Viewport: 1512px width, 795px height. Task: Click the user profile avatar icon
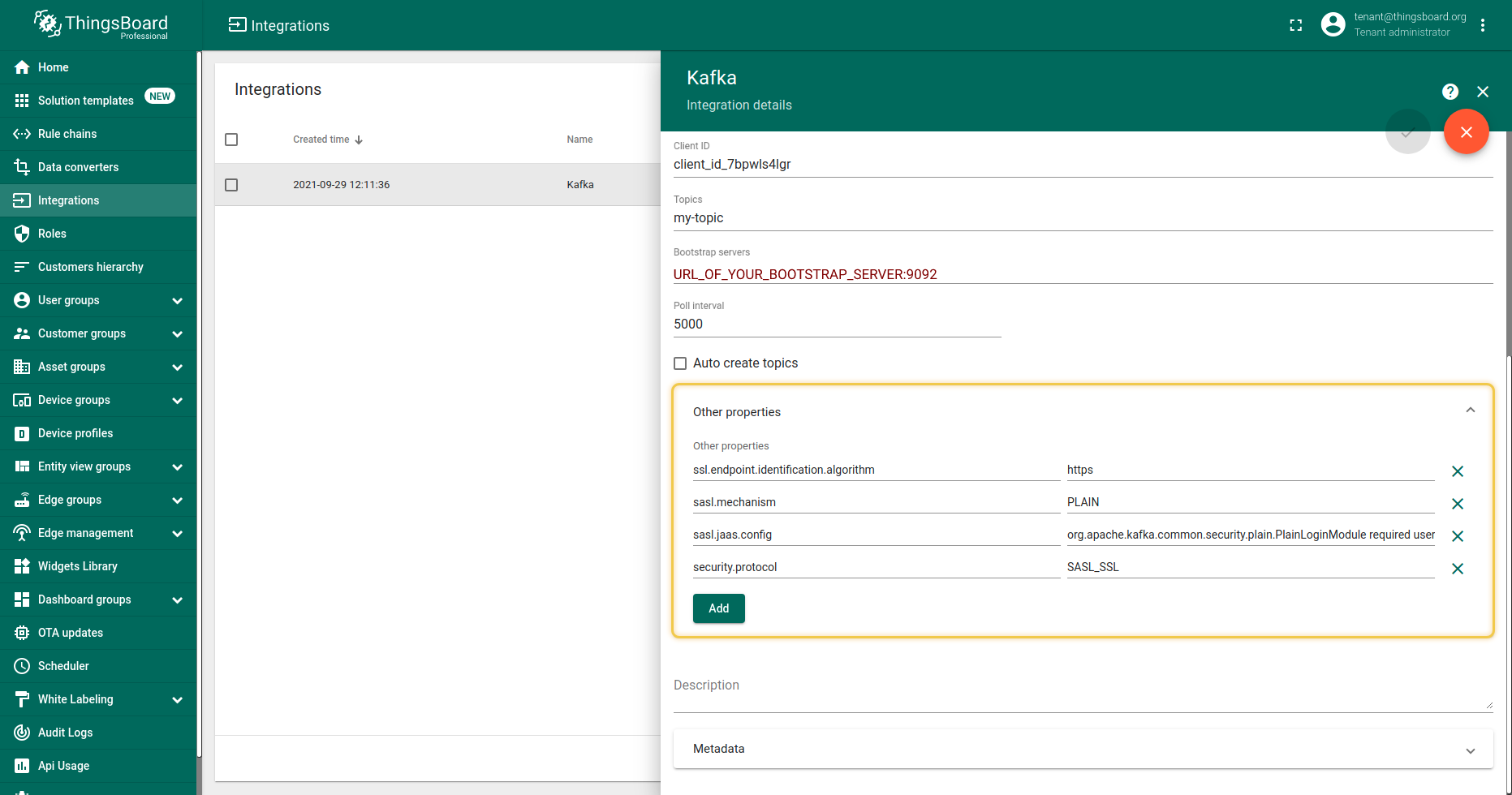click(x=1333, y=25)
